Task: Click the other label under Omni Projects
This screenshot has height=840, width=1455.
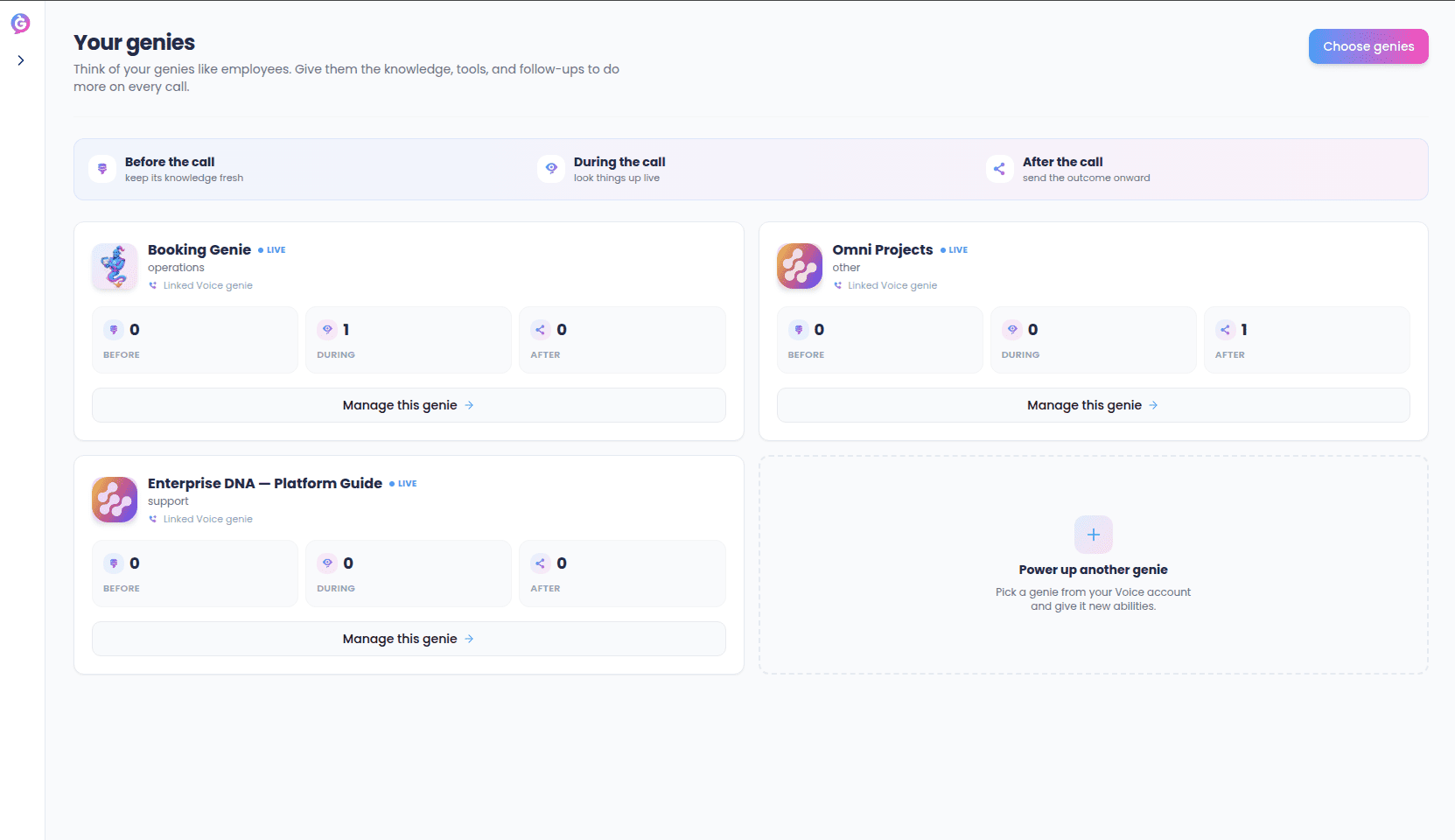Action: (x=846, y=268)
